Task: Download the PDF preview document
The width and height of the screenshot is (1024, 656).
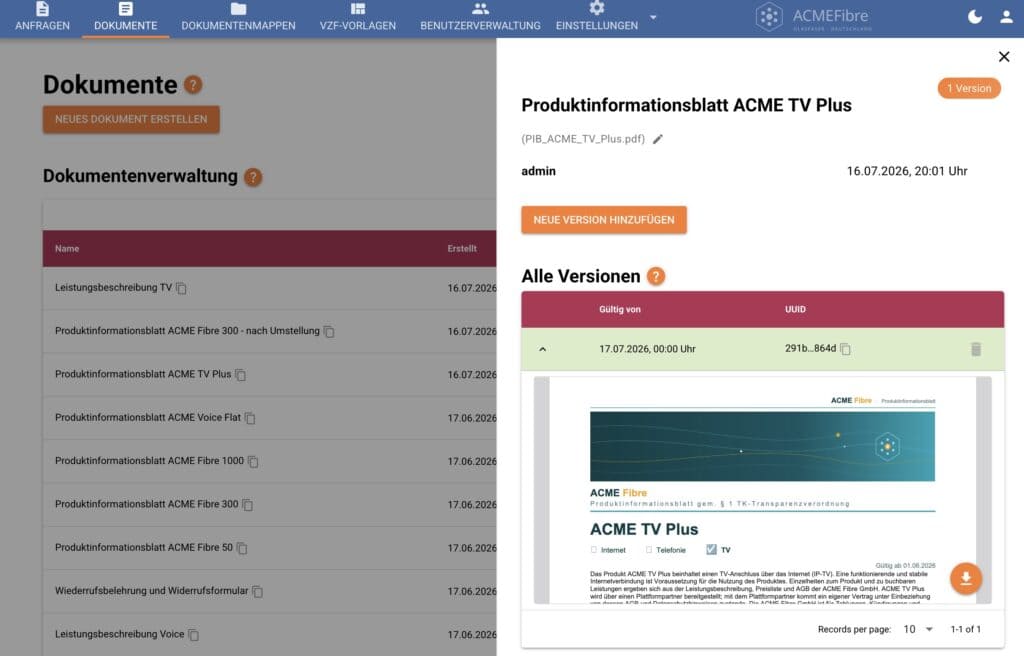Action: pyautogui.click(x=966, y=579)
